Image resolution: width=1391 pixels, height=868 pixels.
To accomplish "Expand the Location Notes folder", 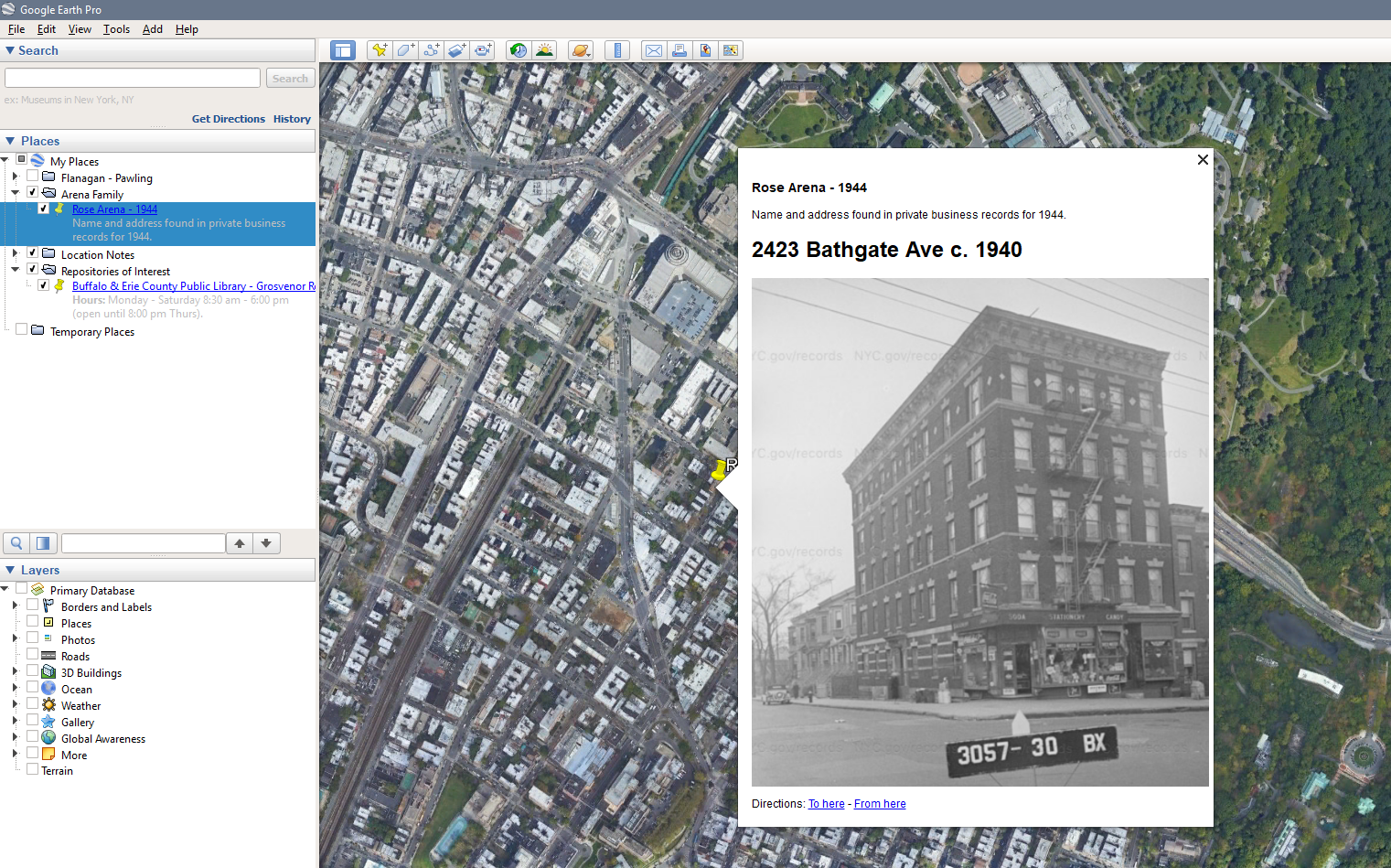I will point(15,253).
